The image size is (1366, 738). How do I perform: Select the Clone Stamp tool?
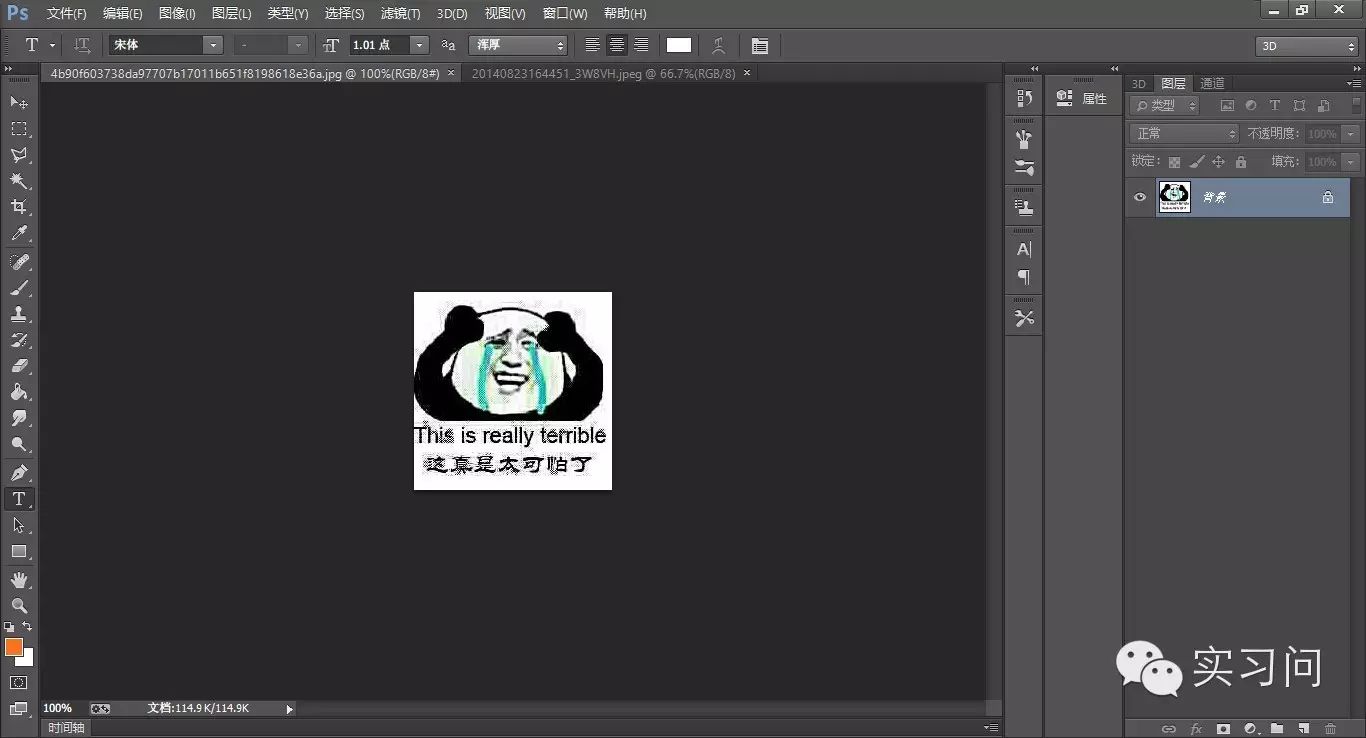click(19, 313)
